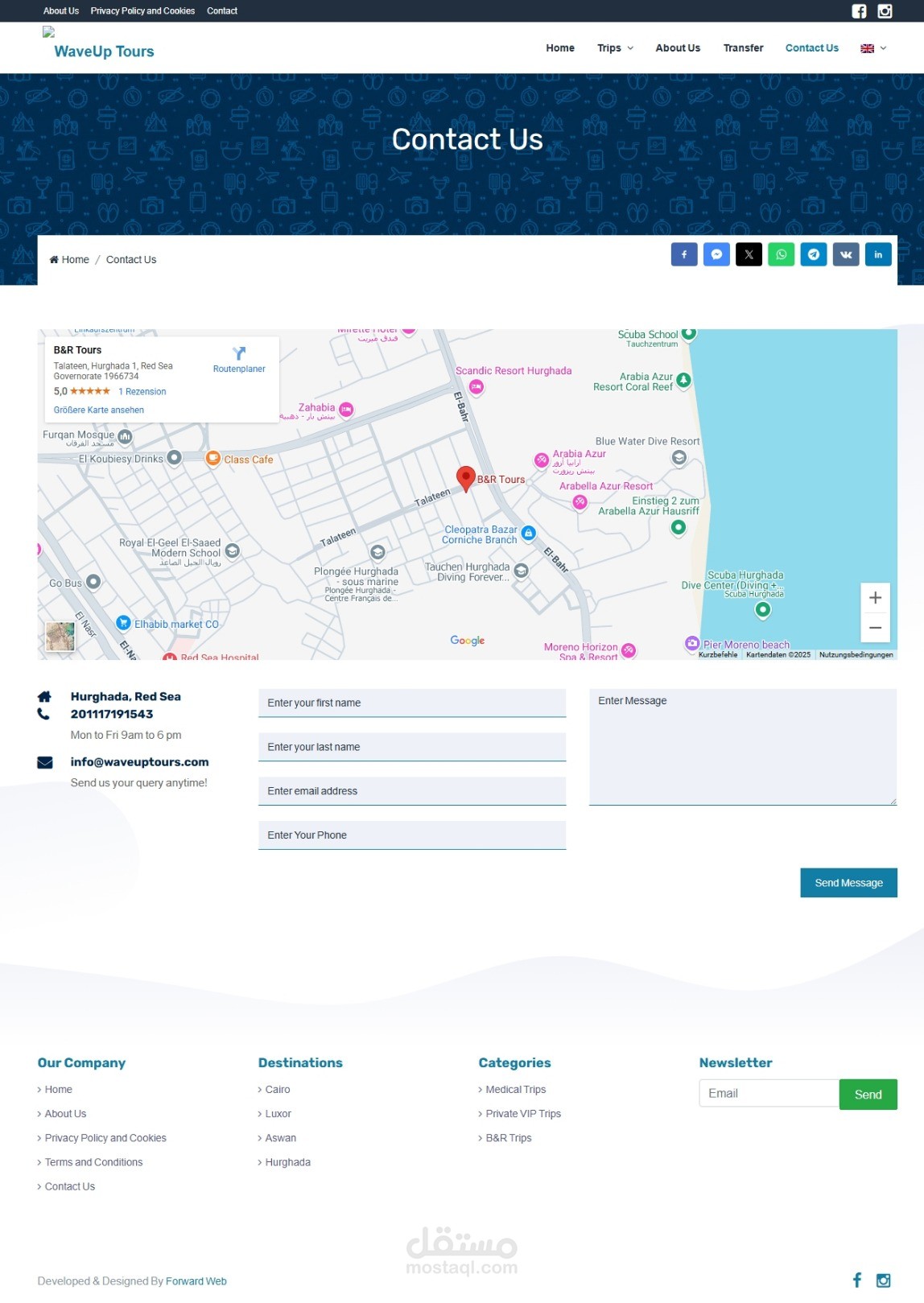Zoom in on the map
The image size is (924, 1303).
click(875, 598)
